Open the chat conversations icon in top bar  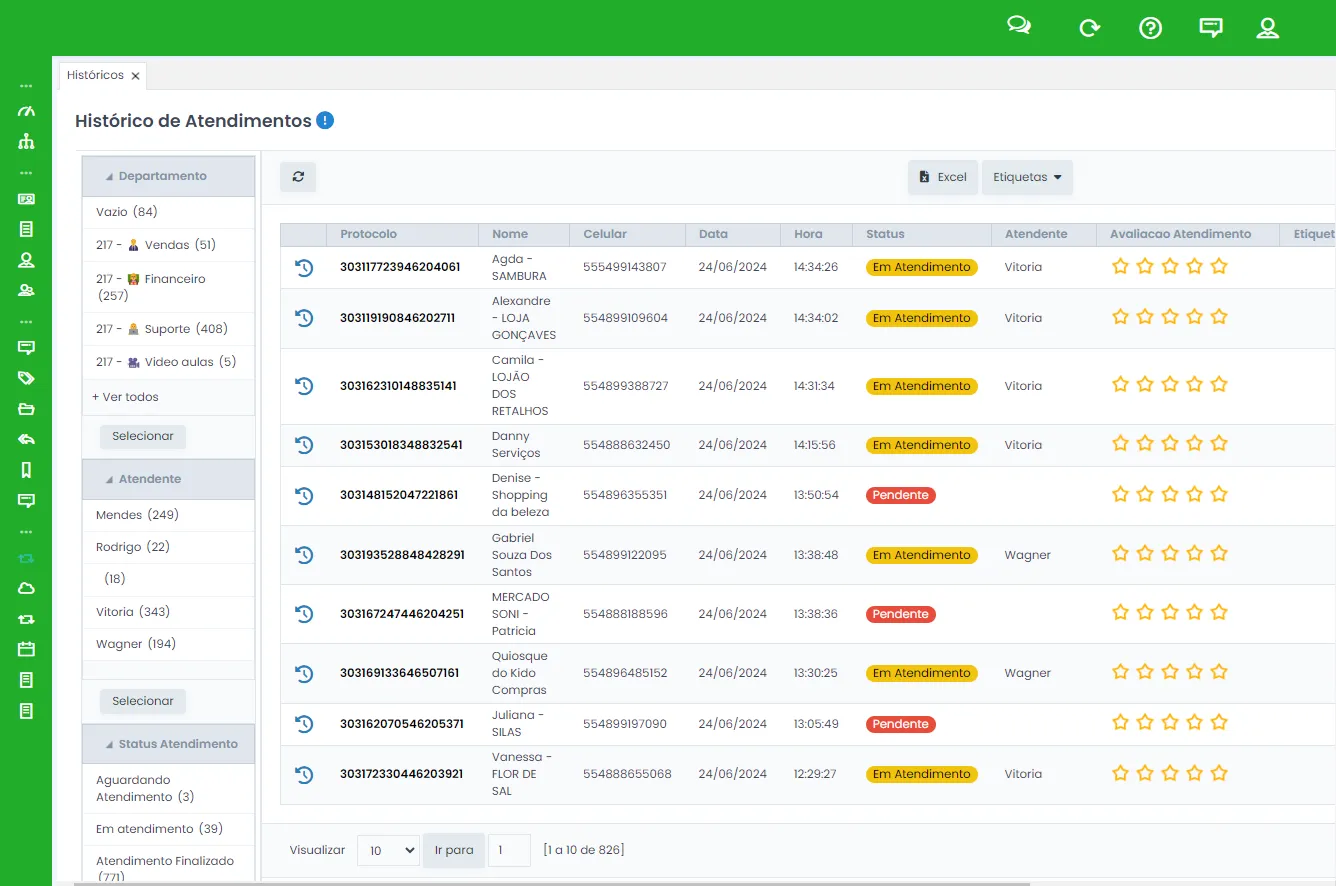[x=1019, y=27]
